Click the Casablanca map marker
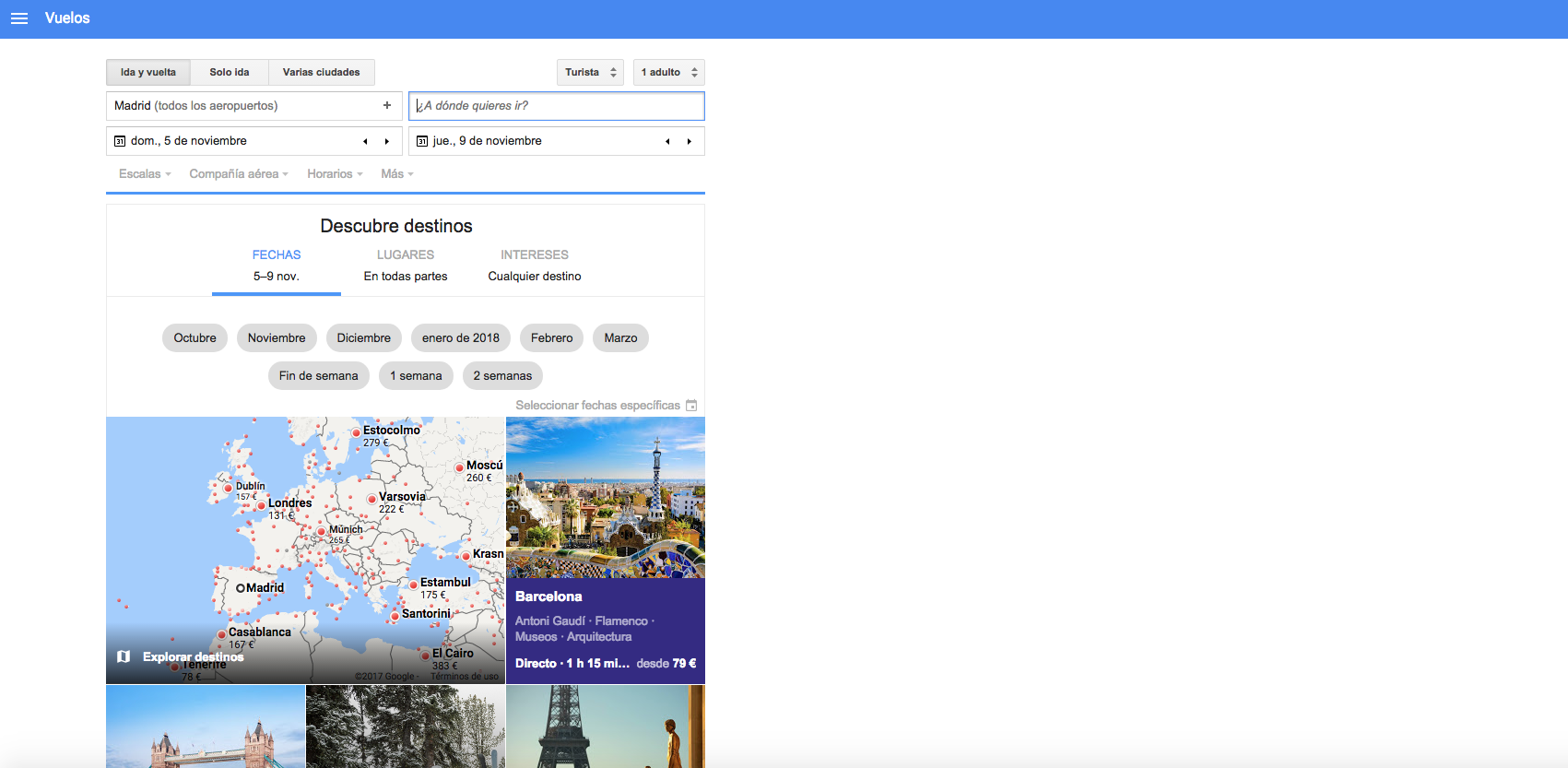 click(x=221, y=634)
